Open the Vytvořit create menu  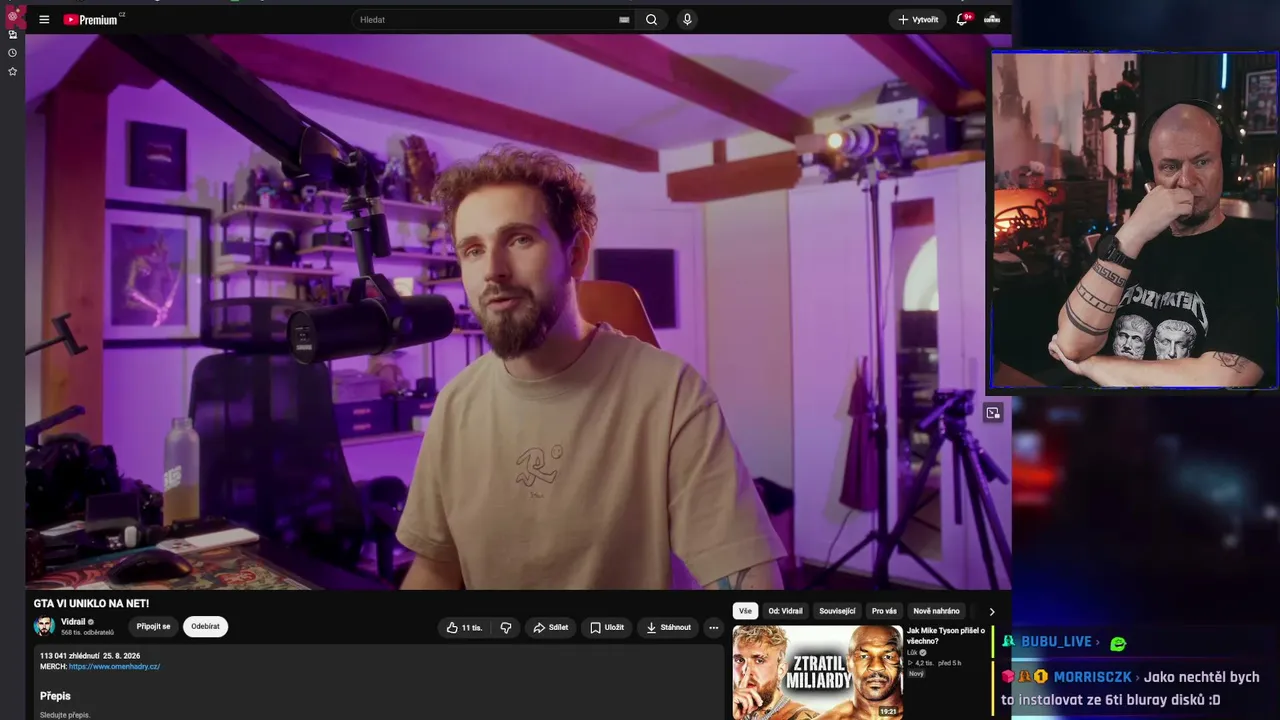coord(917,19)
